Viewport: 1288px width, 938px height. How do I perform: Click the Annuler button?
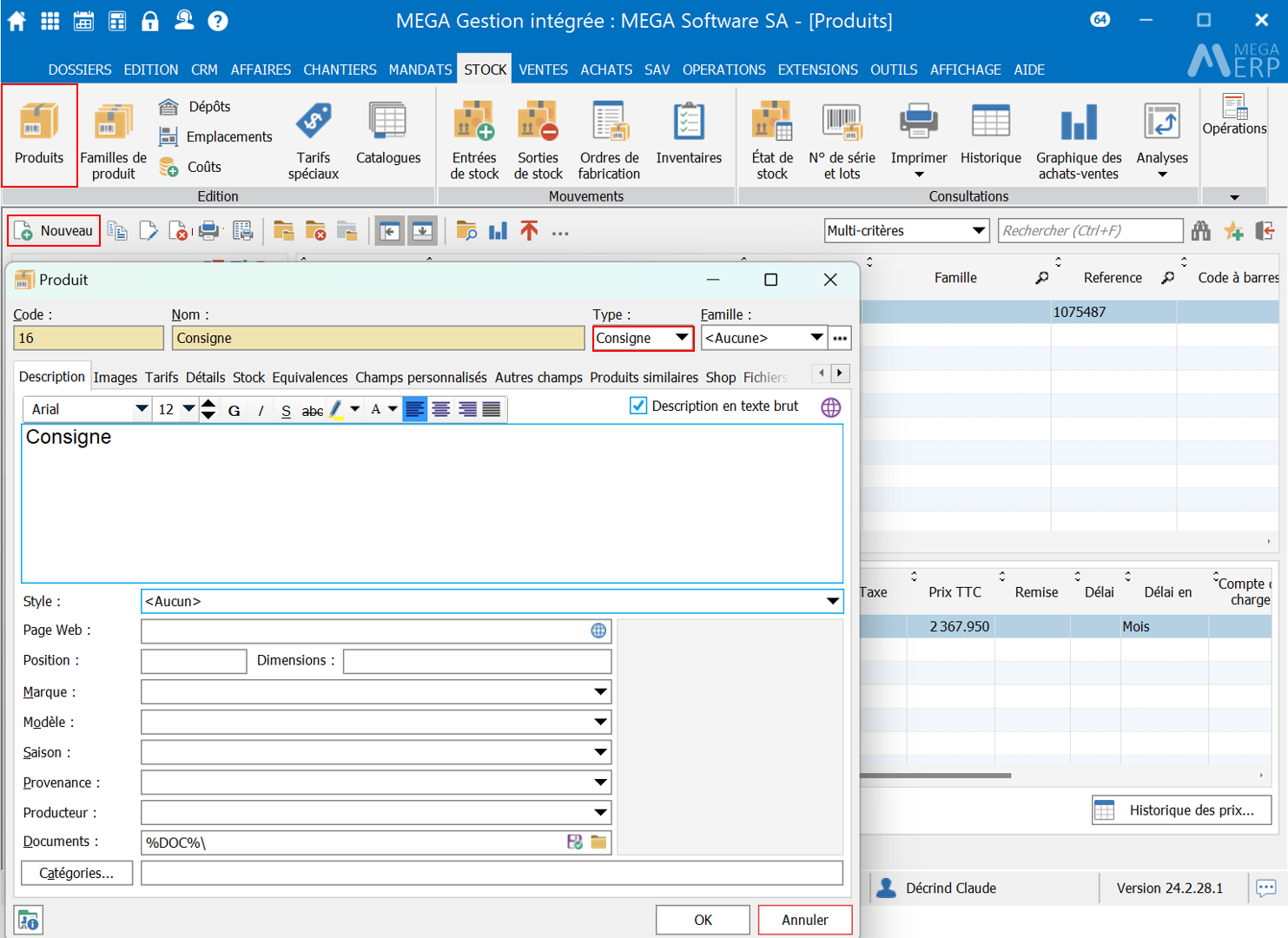(805, 920)
